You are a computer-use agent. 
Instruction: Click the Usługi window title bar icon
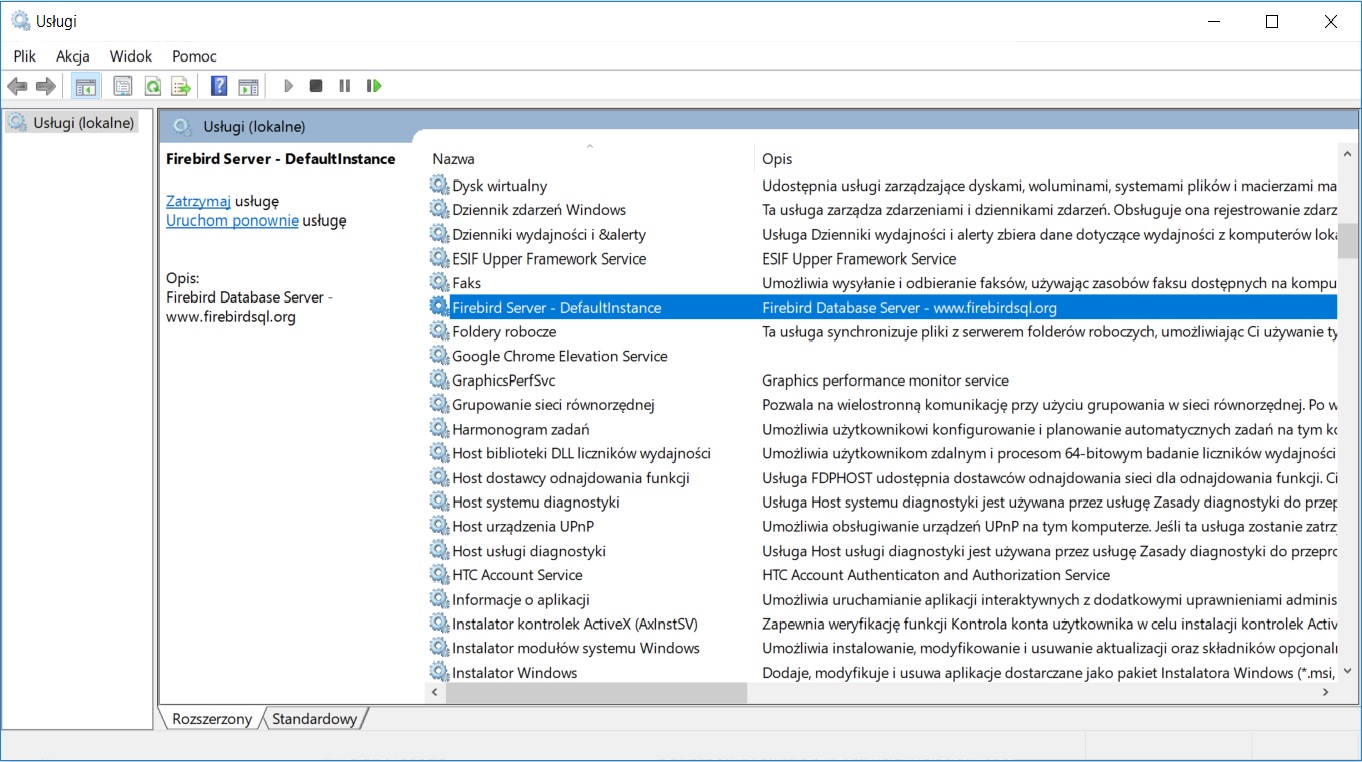click(x=20, y=21)
